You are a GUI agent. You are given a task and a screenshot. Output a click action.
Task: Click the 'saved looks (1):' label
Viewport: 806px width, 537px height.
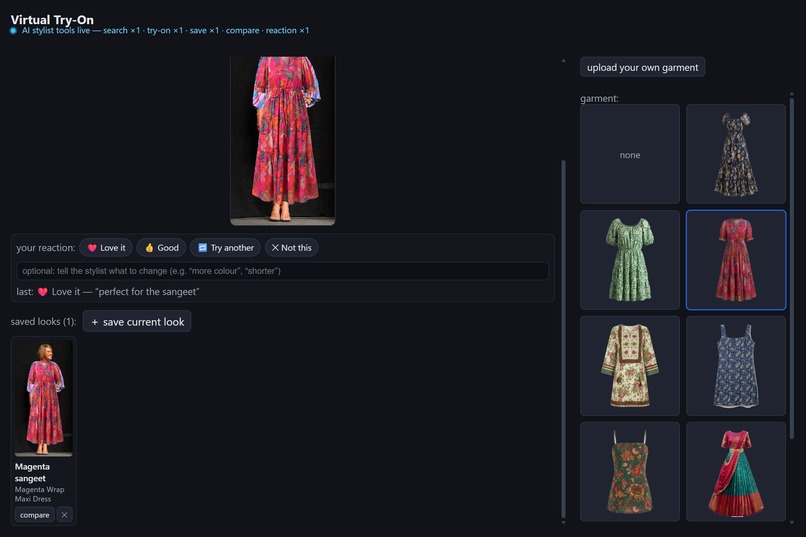43,322
